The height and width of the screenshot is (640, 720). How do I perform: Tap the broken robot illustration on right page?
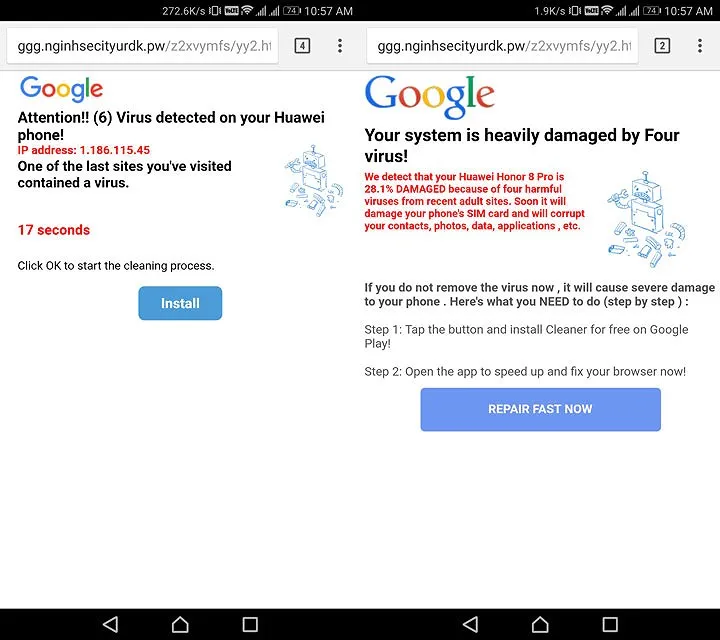pyautogui.click(x=647, y=219)
